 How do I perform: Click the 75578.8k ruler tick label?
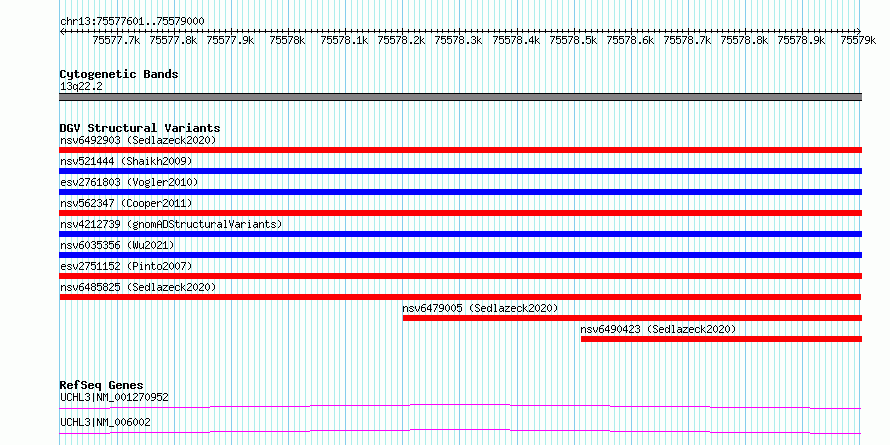(x=745, y=40)
